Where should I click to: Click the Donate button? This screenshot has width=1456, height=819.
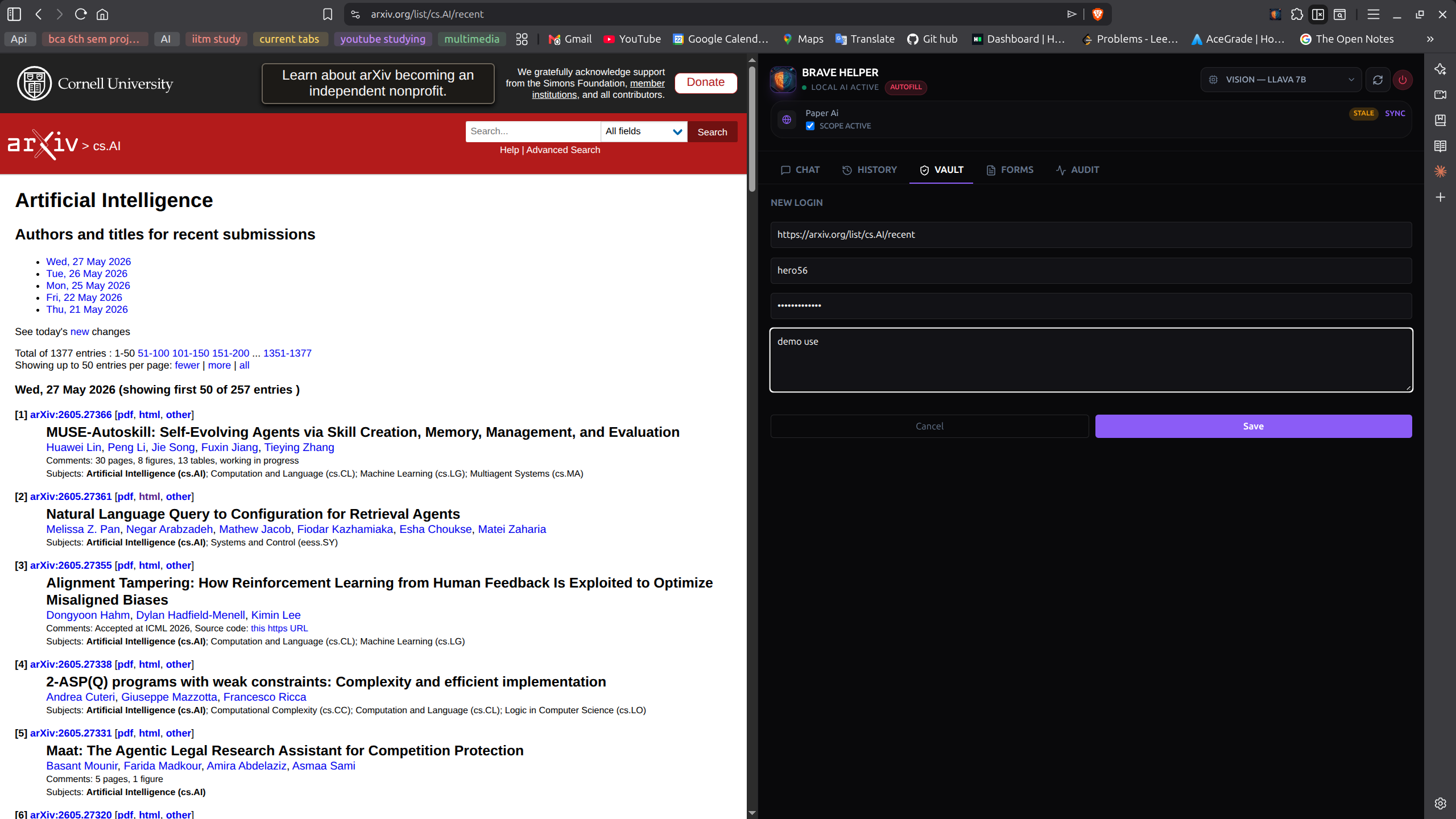706,82
